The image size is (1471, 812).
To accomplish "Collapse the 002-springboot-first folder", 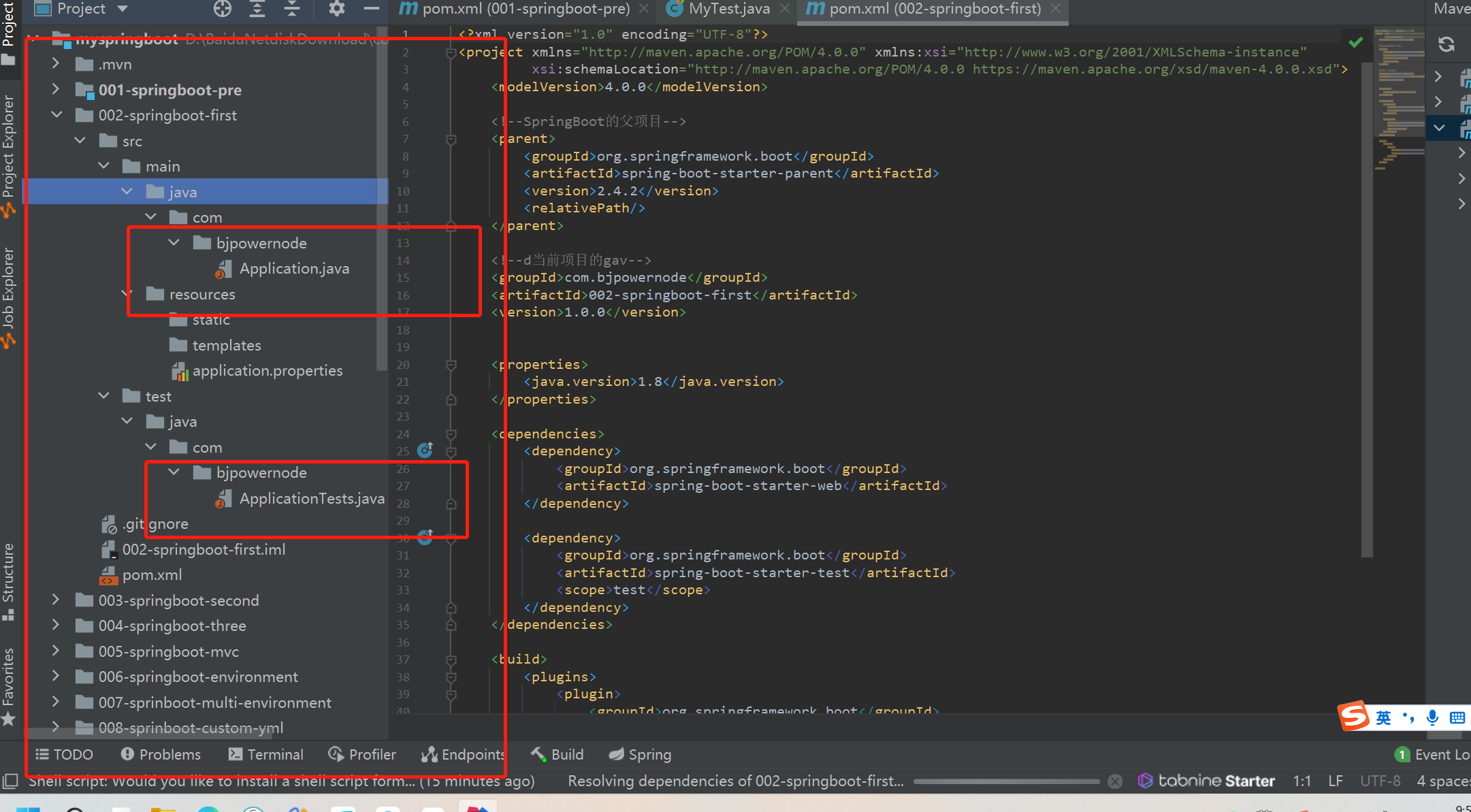I will click(56, 115).
